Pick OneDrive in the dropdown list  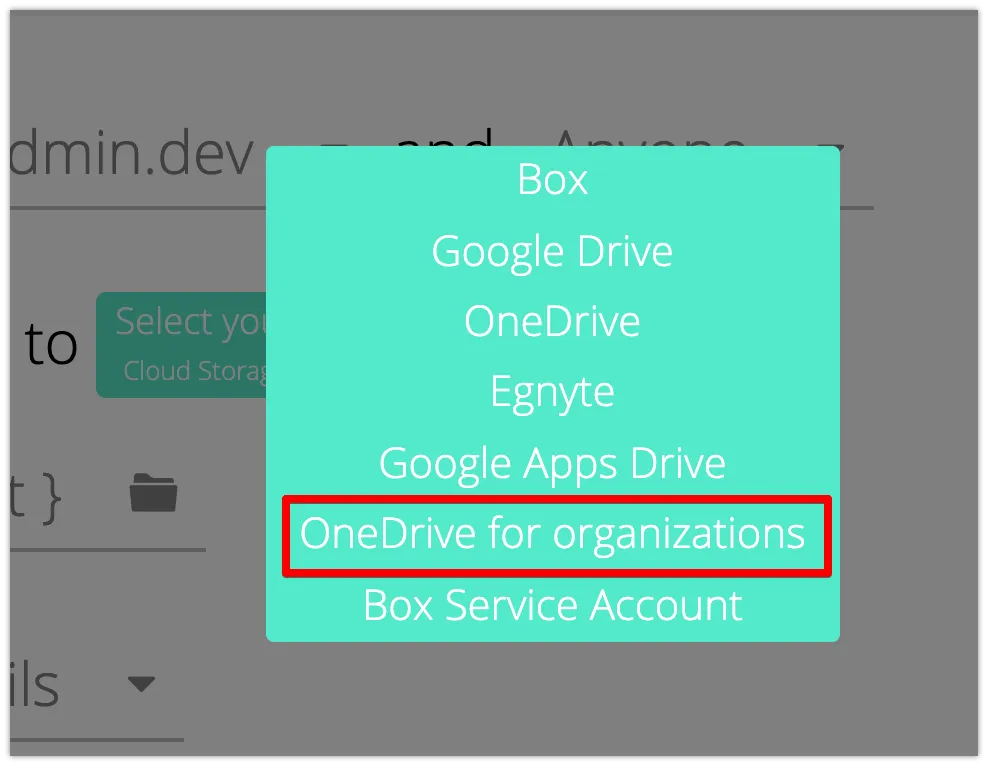point(553,321)
